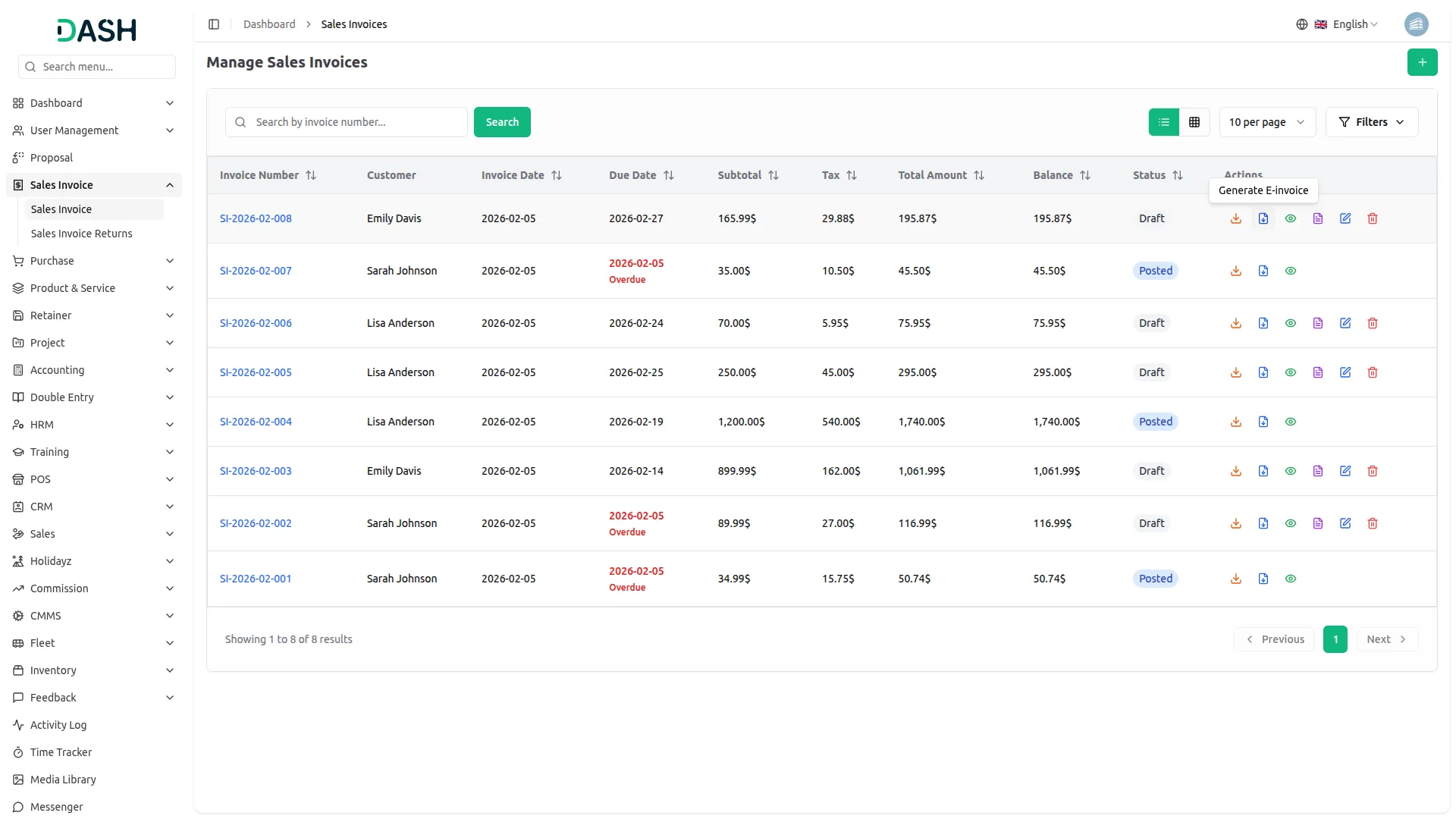Open the globe language icon in the header

pos(1302,24)
